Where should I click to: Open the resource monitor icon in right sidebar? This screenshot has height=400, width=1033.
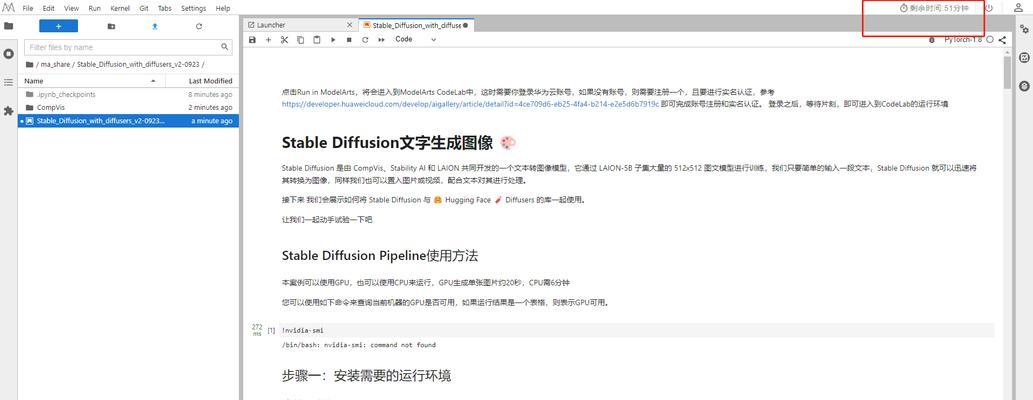click(1024, 57)
